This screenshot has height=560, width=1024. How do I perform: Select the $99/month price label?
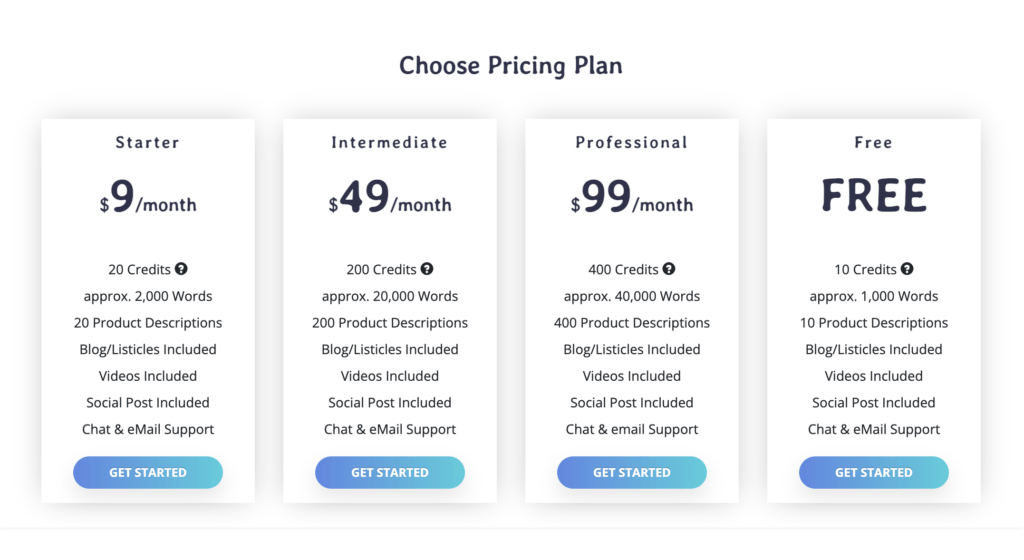pyautogui.click(x=632, y=196)
